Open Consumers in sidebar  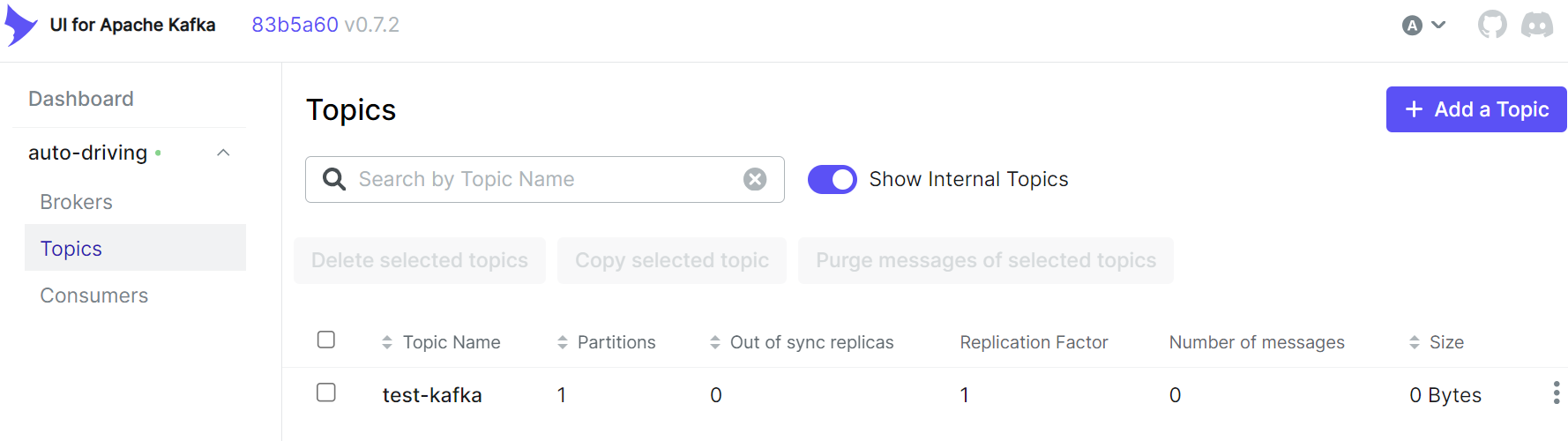(x=94, y=295)
